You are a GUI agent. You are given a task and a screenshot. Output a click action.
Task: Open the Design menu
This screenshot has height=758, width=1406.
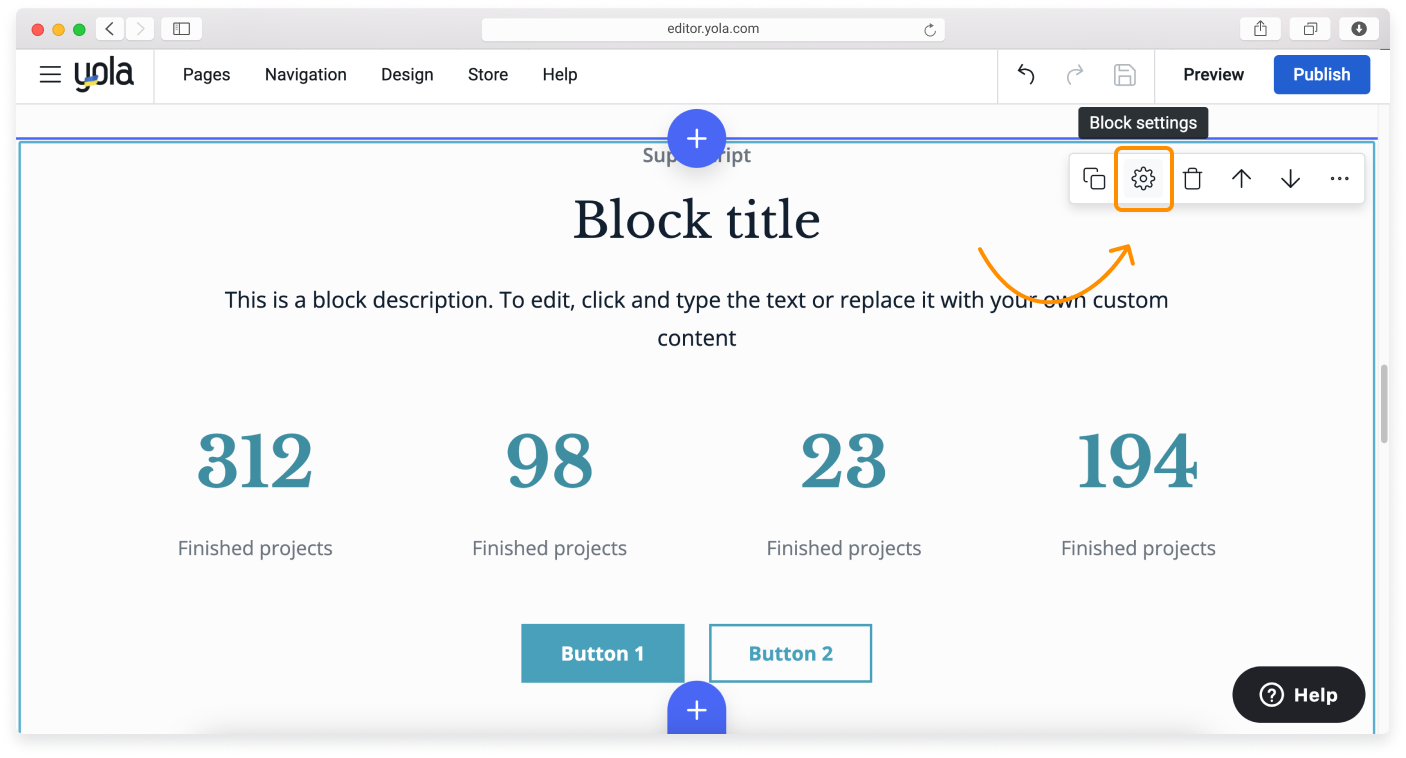[x=407, y=75]
